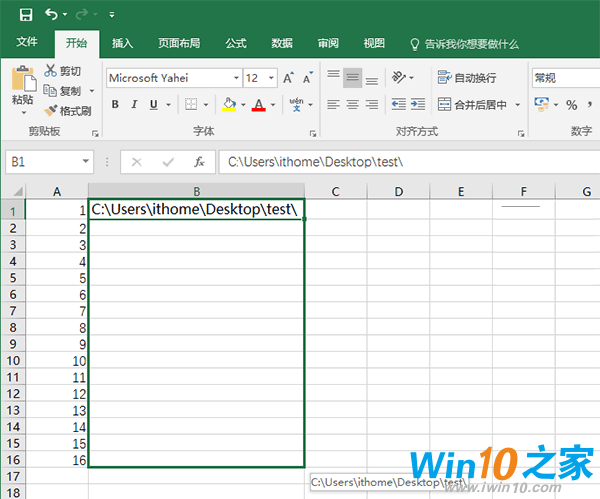Screen dimensions: 600x499
Task: Click the yellow fill color bucket
Action: [x=228, y=104]
